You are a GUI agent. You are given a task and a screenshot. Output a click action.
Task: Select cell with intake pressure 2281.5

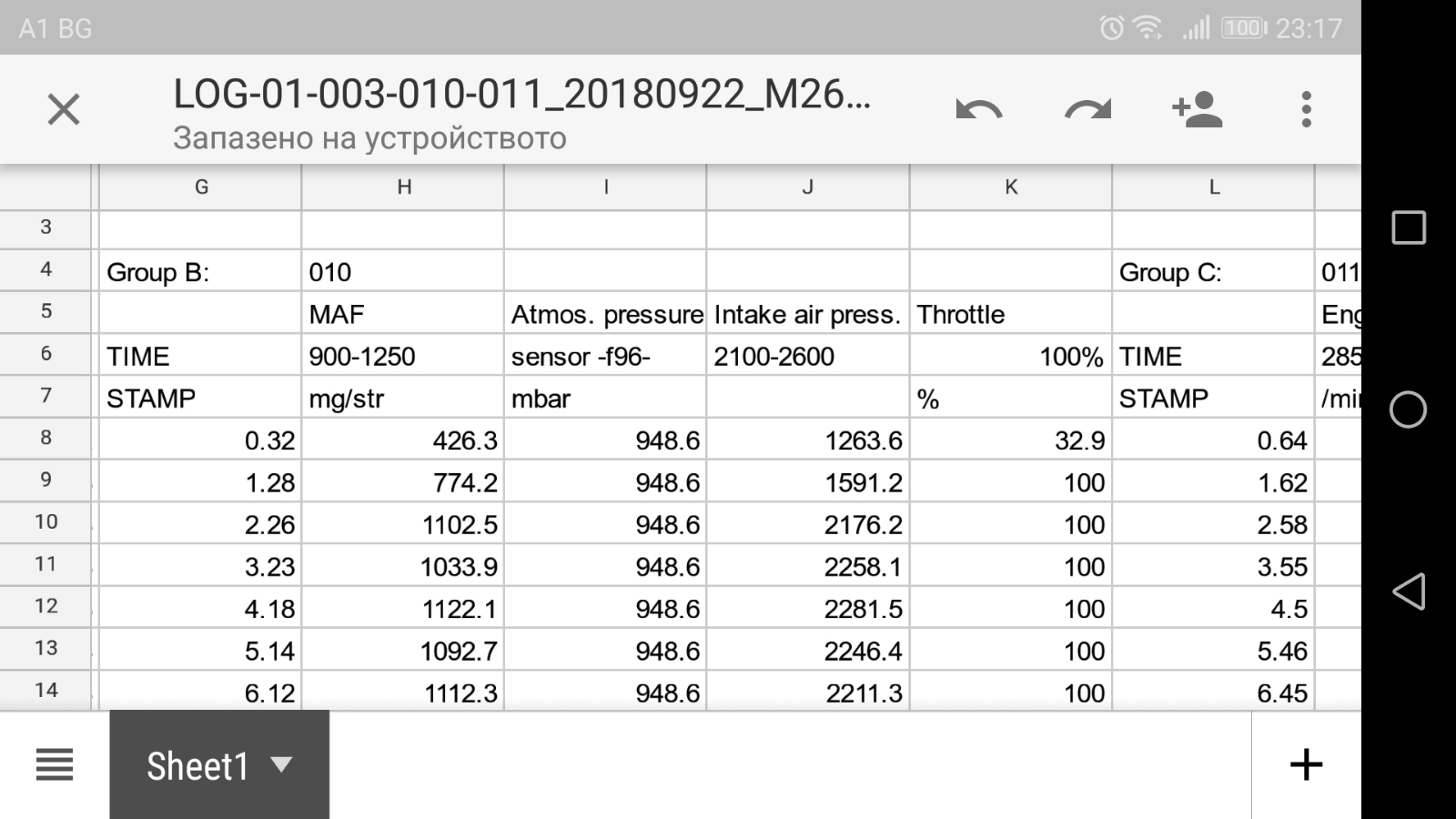[x=808, y=609]
